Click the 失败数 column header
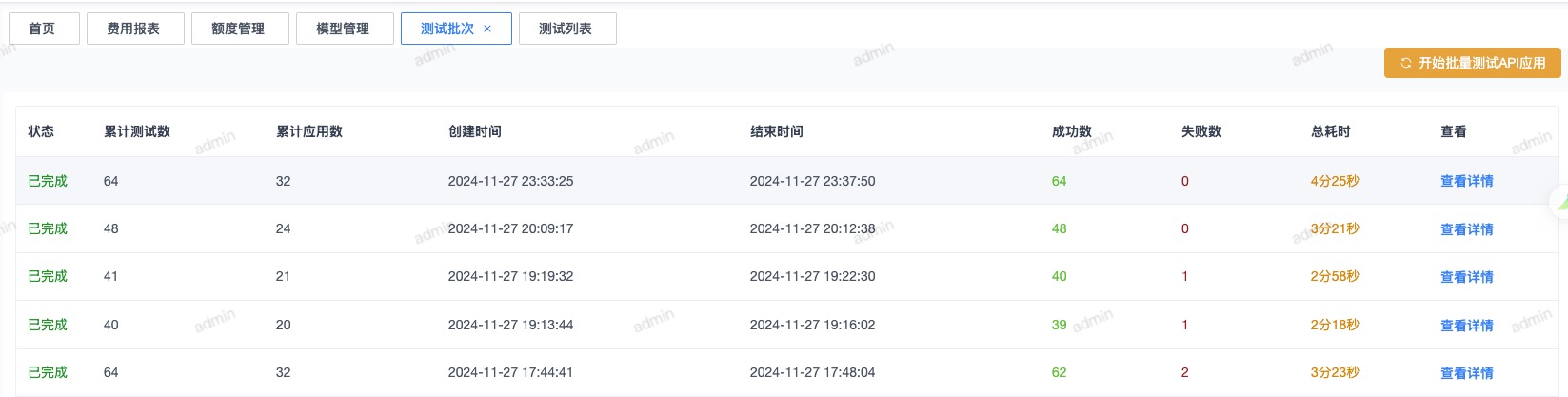 (1201, 131)
